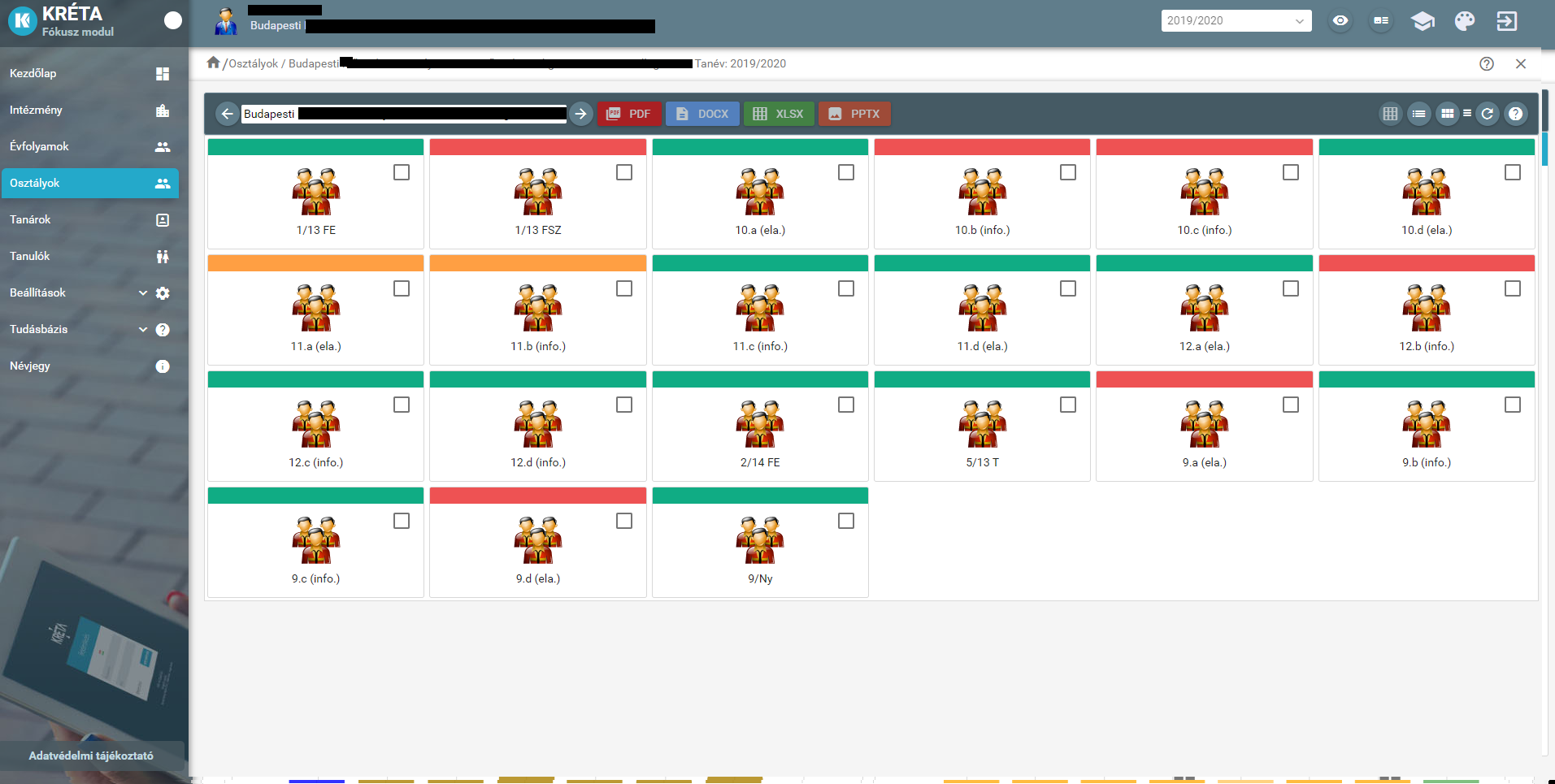Image resolution: width=1555 pixels, height=784 pixels.
Task: Toggle the eye visibility button in header
Action: [x=1340, y=21]
